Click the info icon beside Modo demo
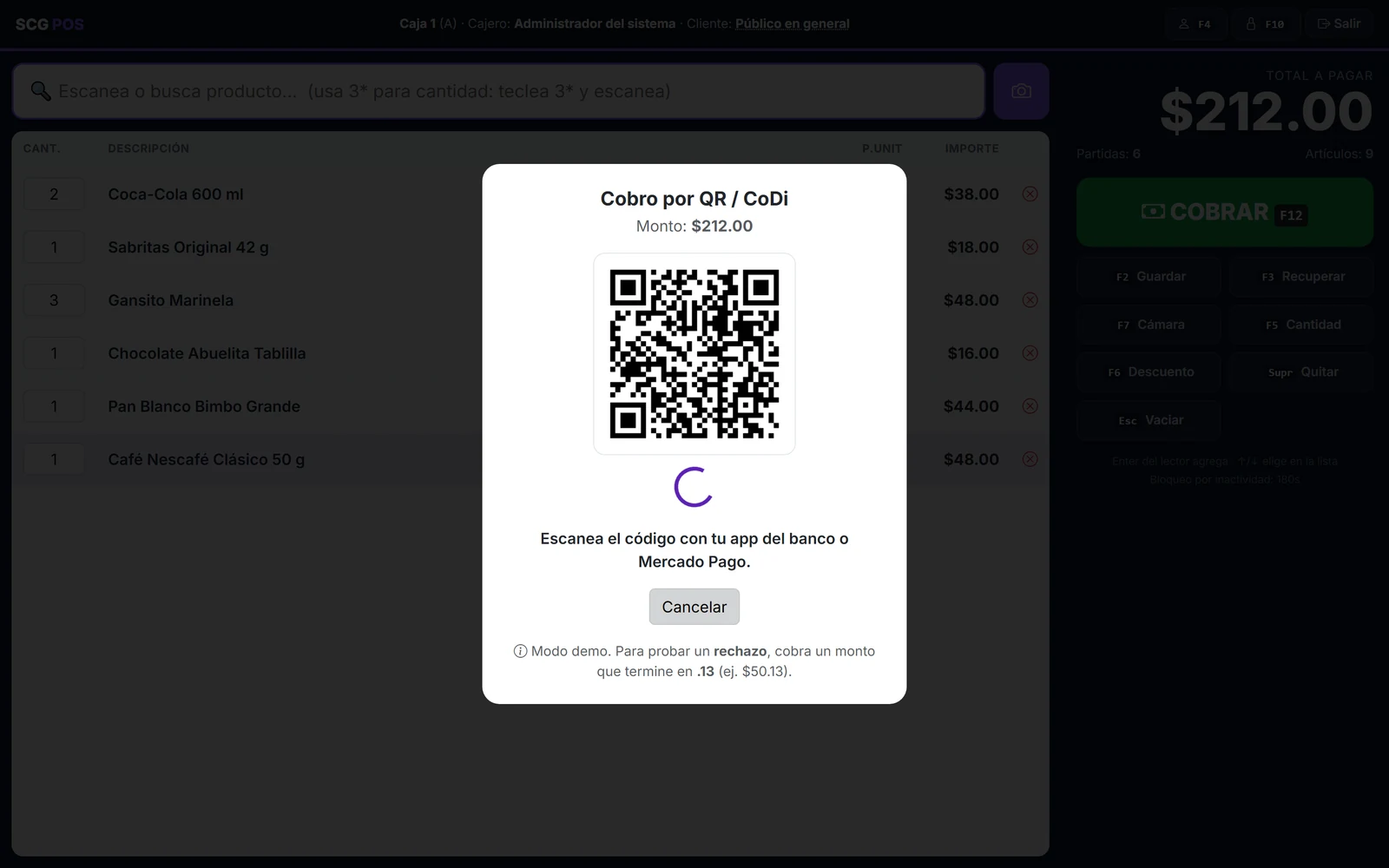 [x=520, y=651]
